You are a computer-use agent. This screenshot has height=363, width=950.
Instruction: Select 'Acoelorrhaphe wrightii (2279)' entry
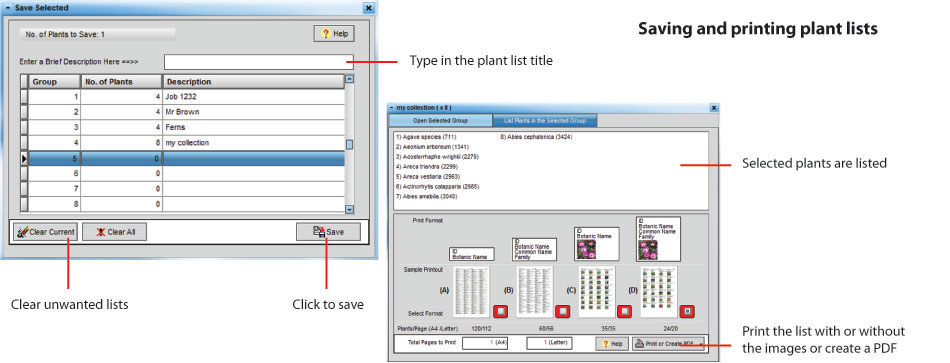(x=437, y=156)
